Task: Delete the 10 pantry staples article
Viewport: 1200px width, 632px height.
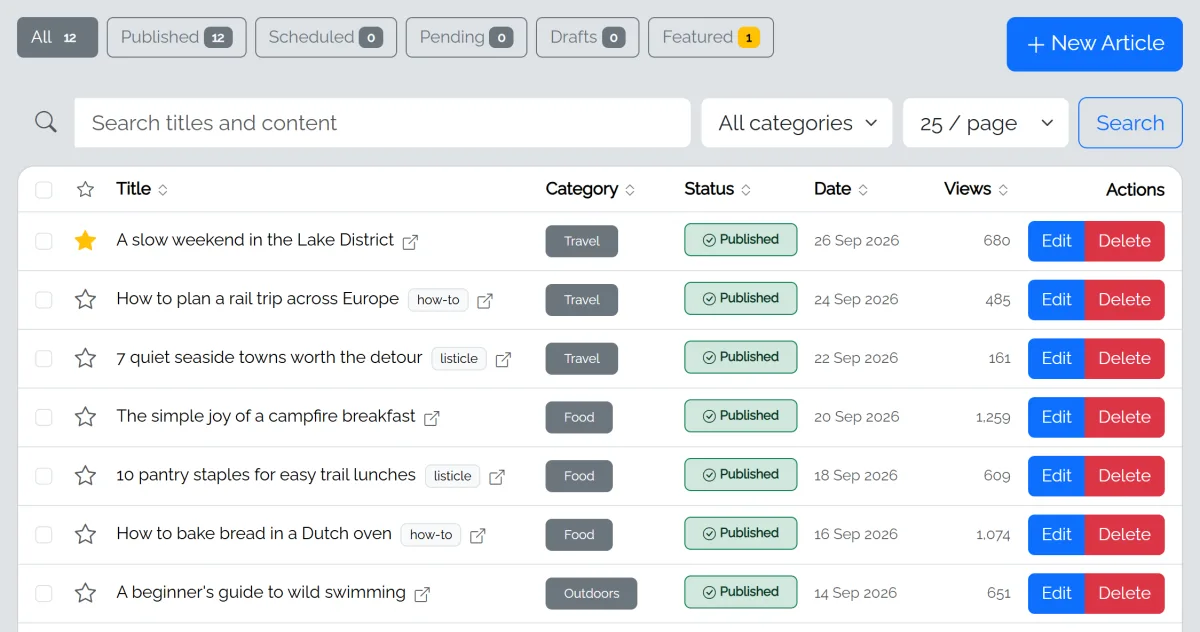Action: (1125, 476)
